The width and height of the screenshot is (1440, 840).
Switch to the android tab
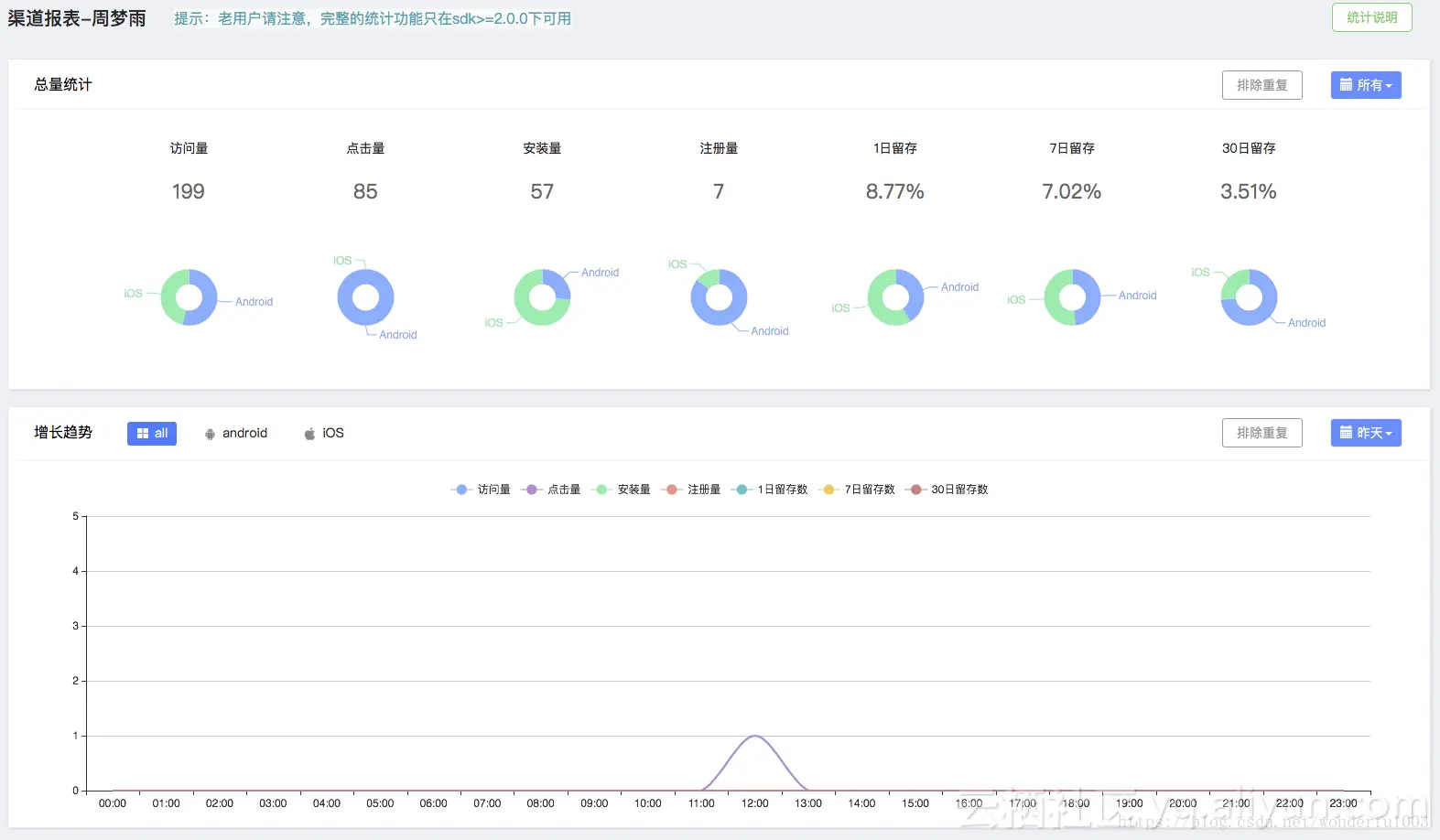click(x=236, y=434)
